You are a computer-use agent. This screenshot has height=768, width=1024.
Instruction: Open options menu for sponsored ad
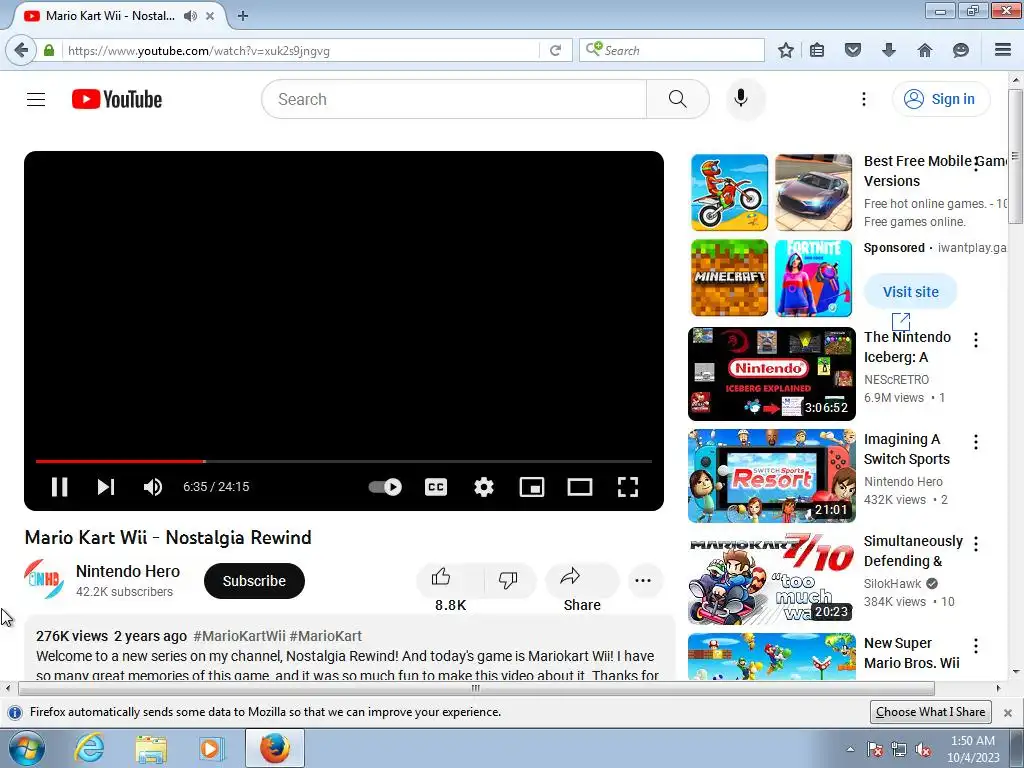(x=976, y=164)
